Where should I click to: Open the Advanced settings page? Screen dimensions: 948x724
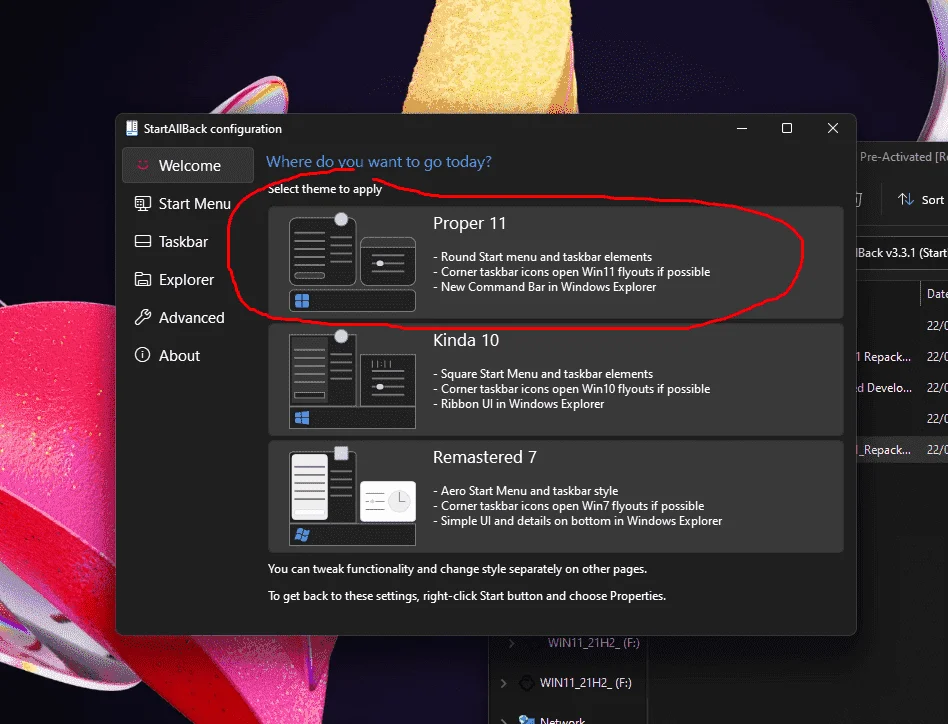click(x=188, y=318)
